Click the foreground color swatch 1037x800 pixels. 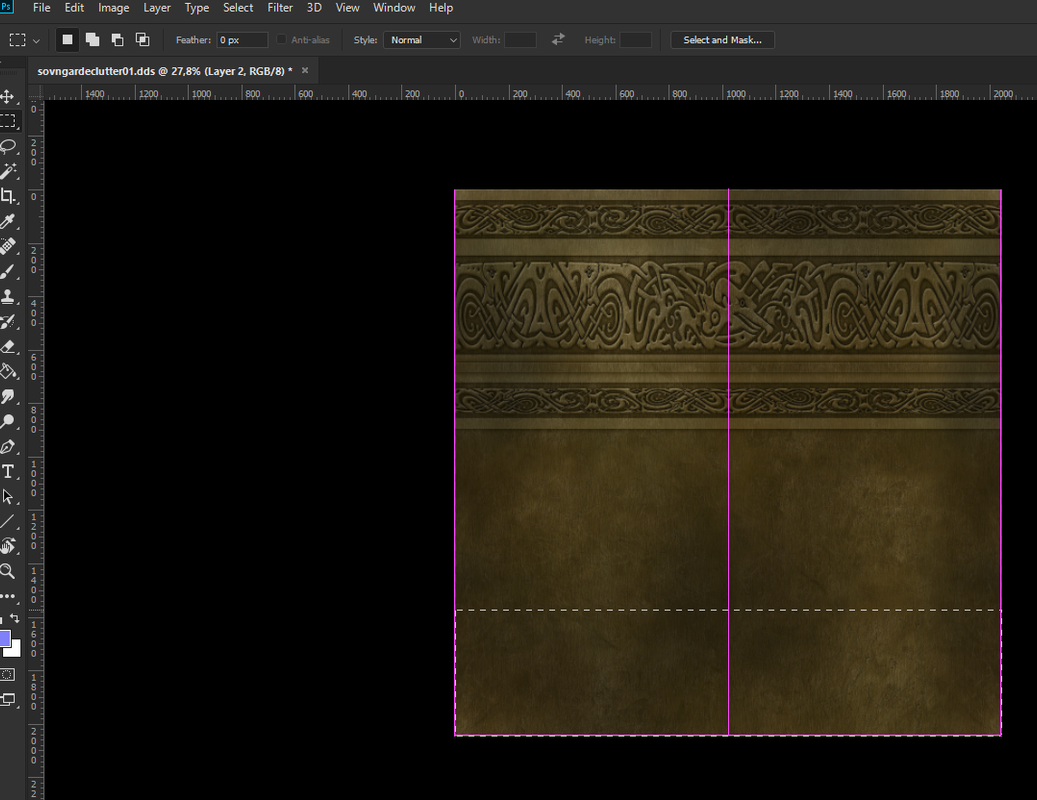(4, 638)
